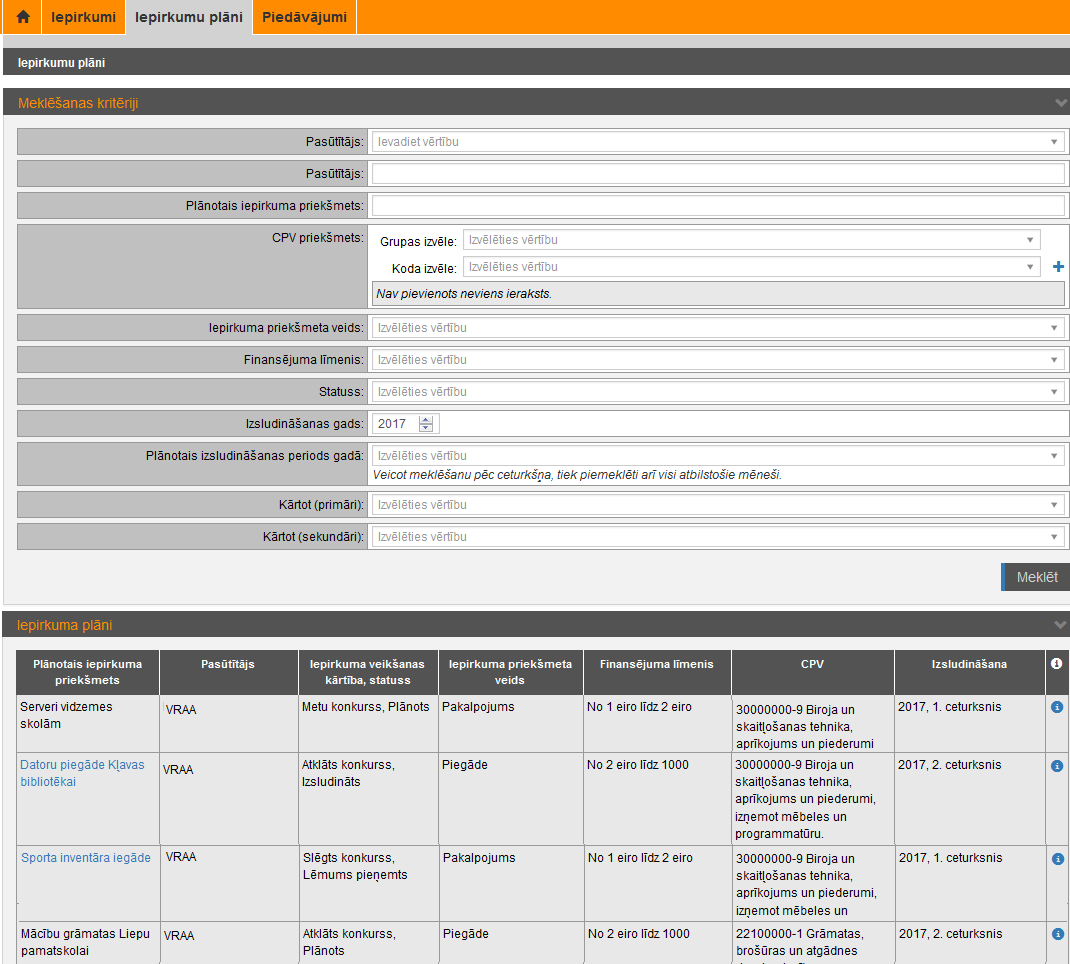Open info icon for Datoru piegāde row
Viewport: 1070px width, 964px height.
coord(1057,766)
